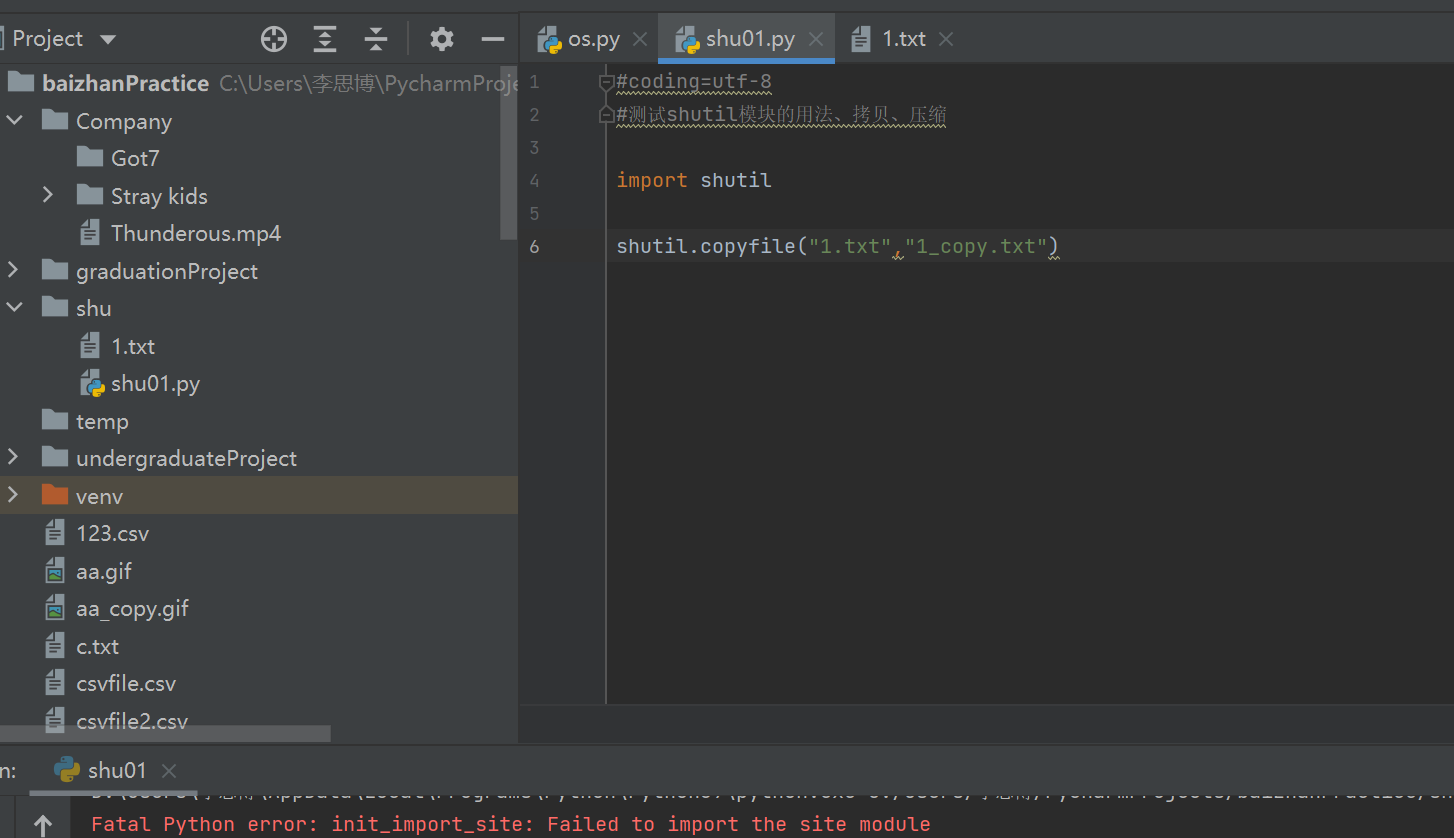Image resolution: width=1454 pixels, height=838 pixels.
Task: Expand the undergraduateProject folder
Action: point(13,458)
